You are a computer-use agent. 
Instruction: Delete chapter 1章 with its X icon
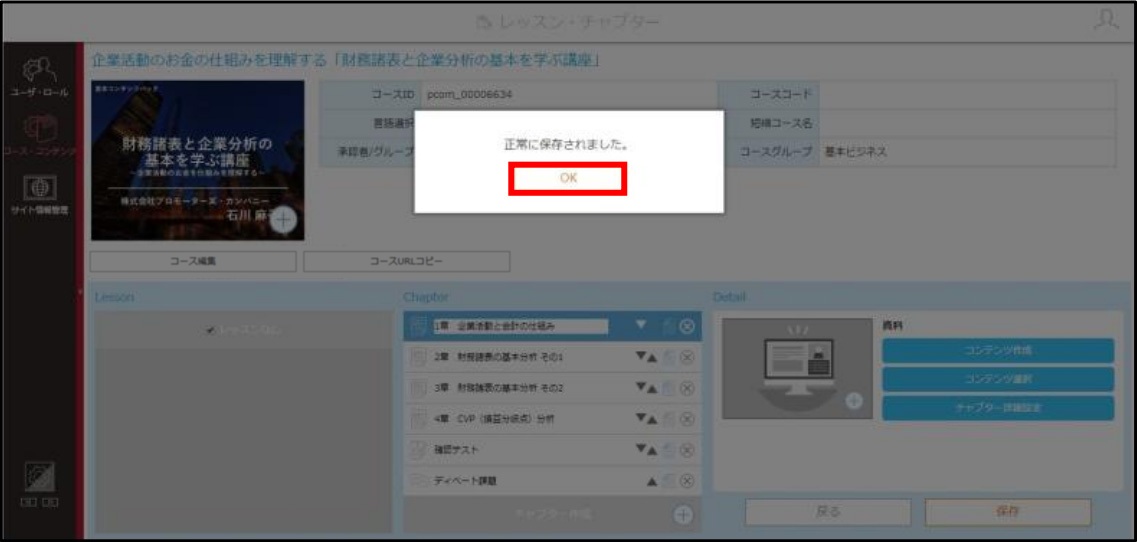coord(687,327)
